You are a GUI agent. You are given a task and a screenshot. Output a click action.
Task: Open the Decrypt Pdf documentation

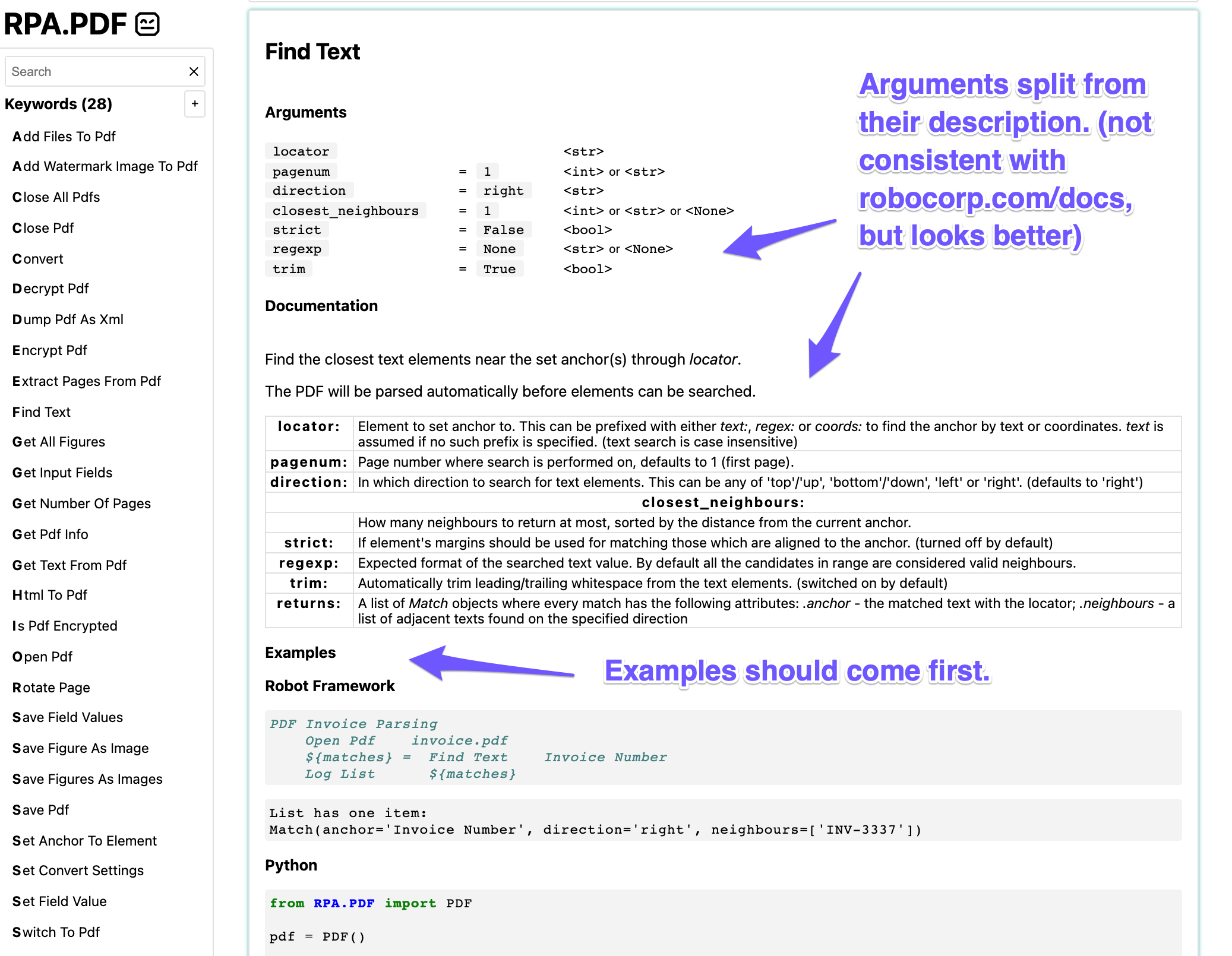coord(50,288)
